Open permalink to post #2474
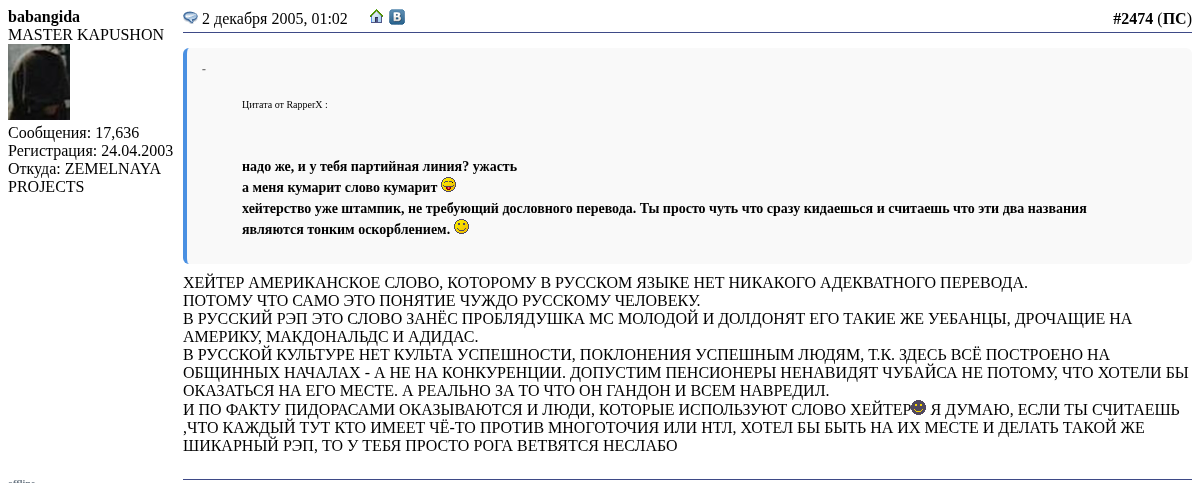1200x483 pixels. 1132,18
